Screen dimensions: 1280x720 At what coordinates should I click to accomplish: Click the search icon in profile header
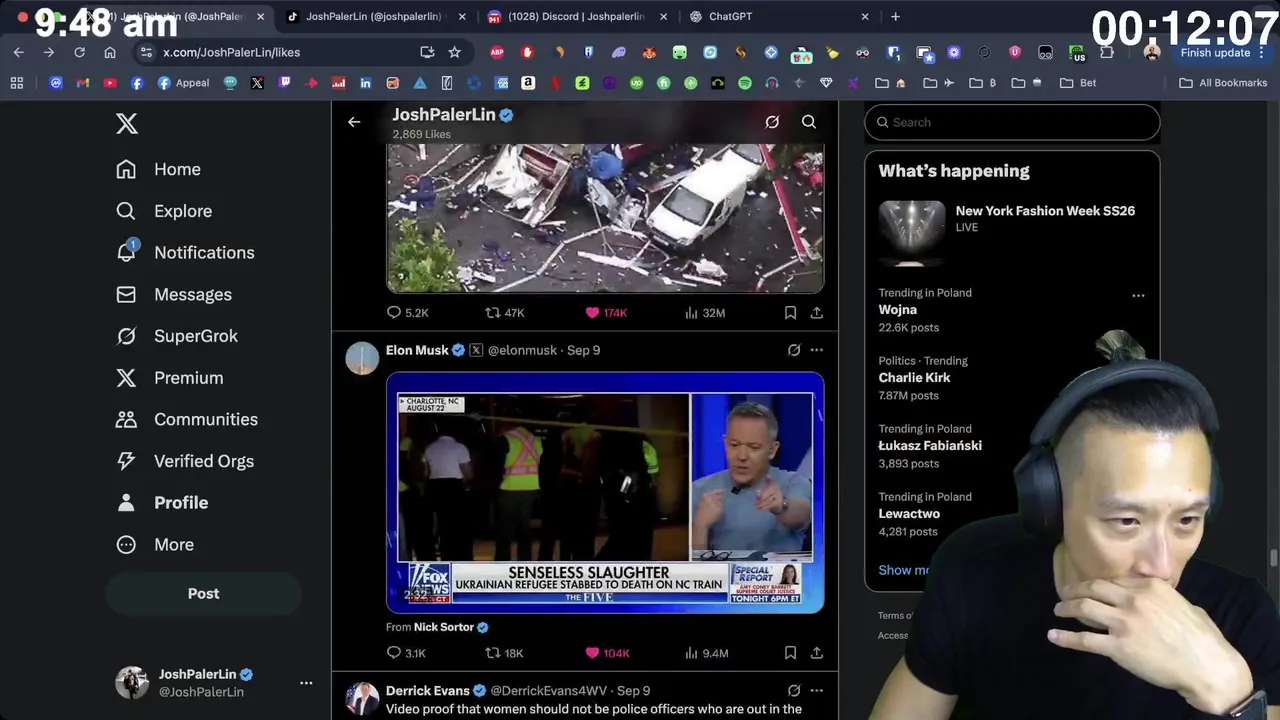809,122
